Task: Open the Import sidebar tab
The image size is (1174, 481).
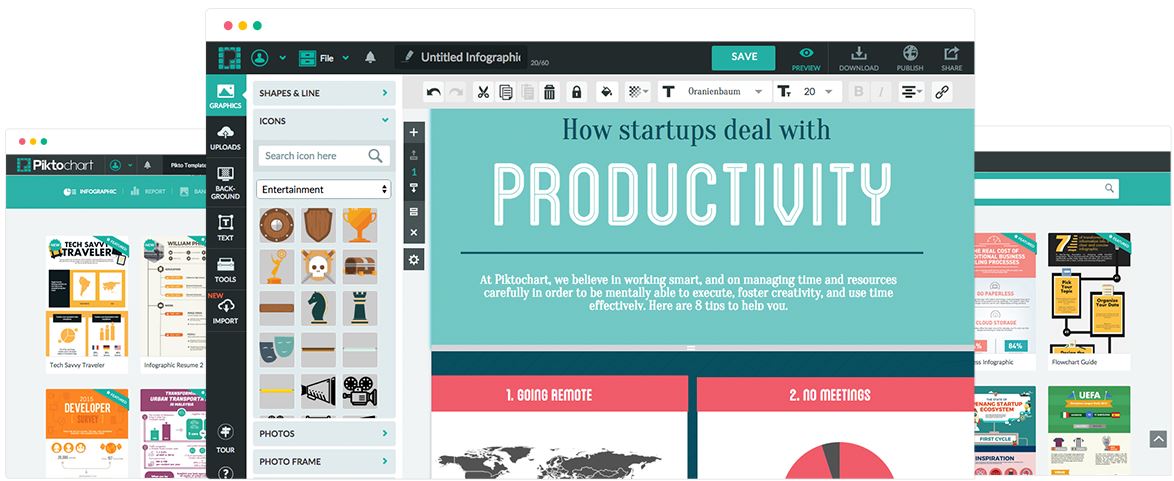Action: (225, 311)
